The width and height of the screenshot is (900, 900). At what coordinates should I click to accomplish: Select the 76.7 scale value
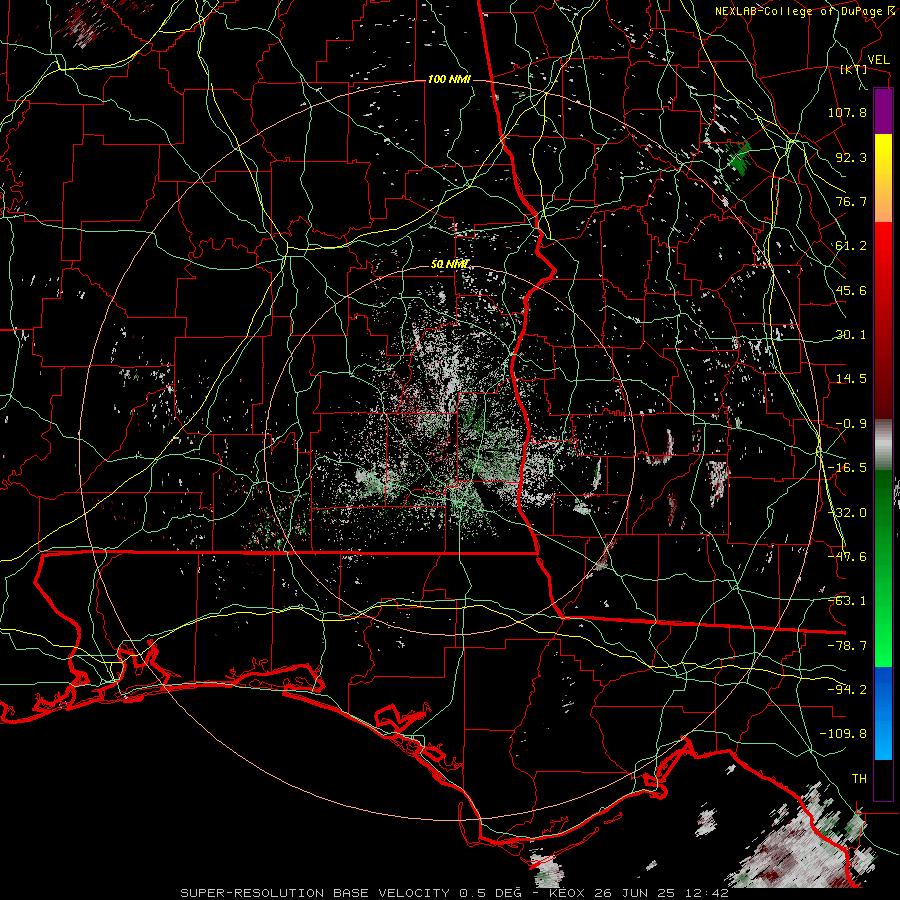pos(851,201)
